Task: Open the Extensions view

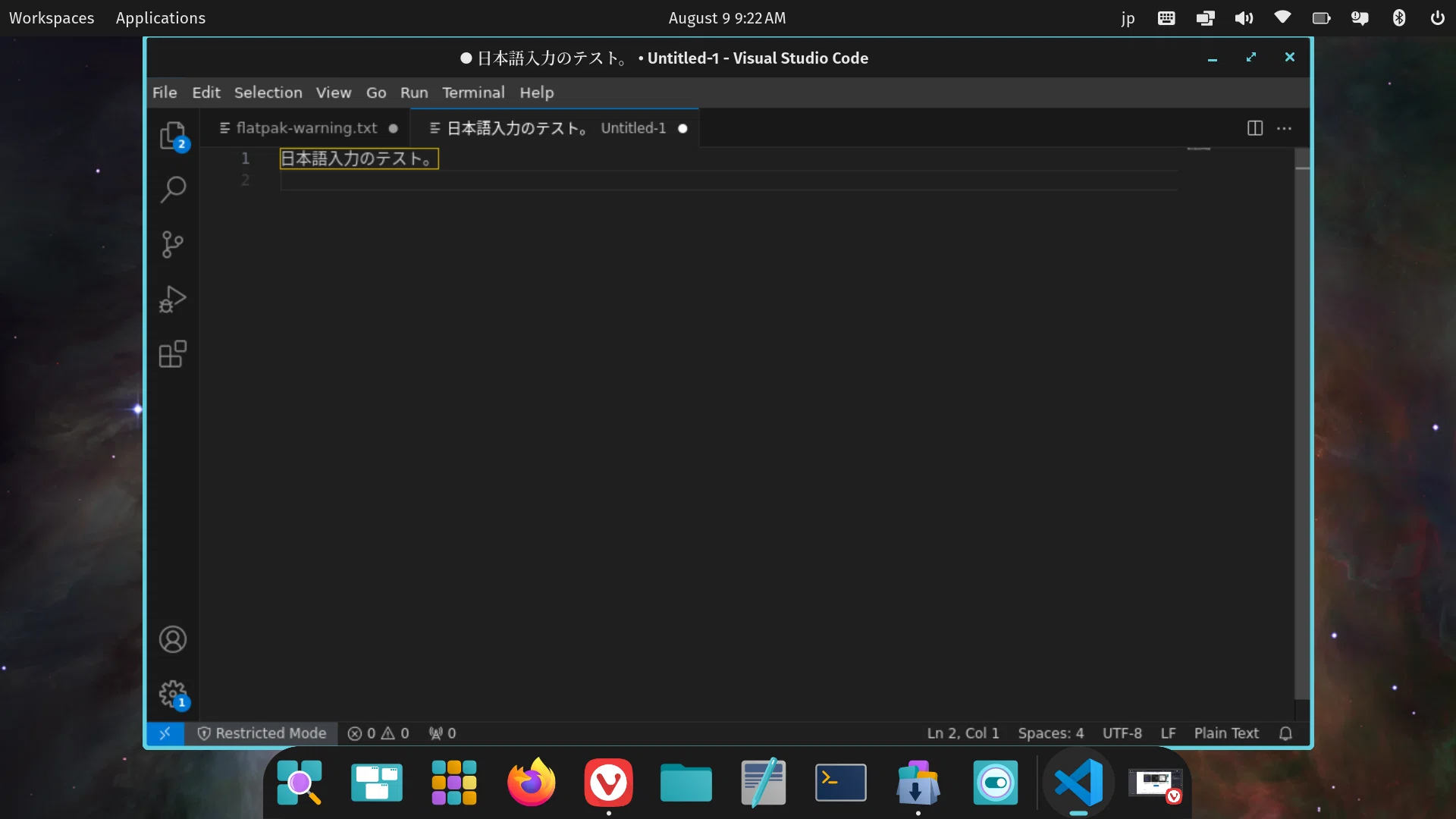Action: (173, 354)
